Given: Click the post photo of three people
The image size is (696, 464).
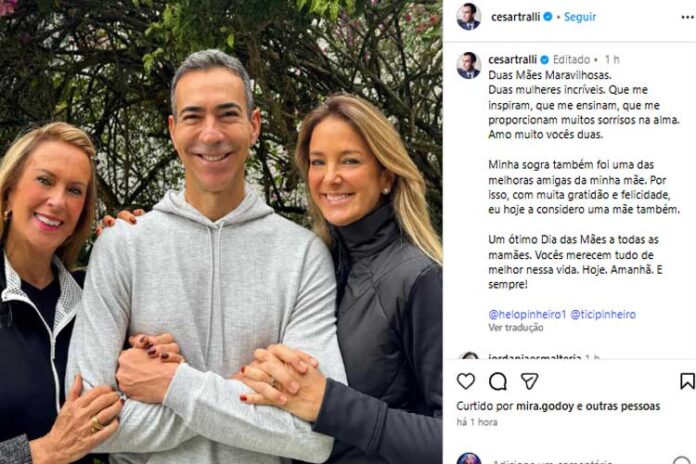Looking at the screenshot, I should click(221, 232).
